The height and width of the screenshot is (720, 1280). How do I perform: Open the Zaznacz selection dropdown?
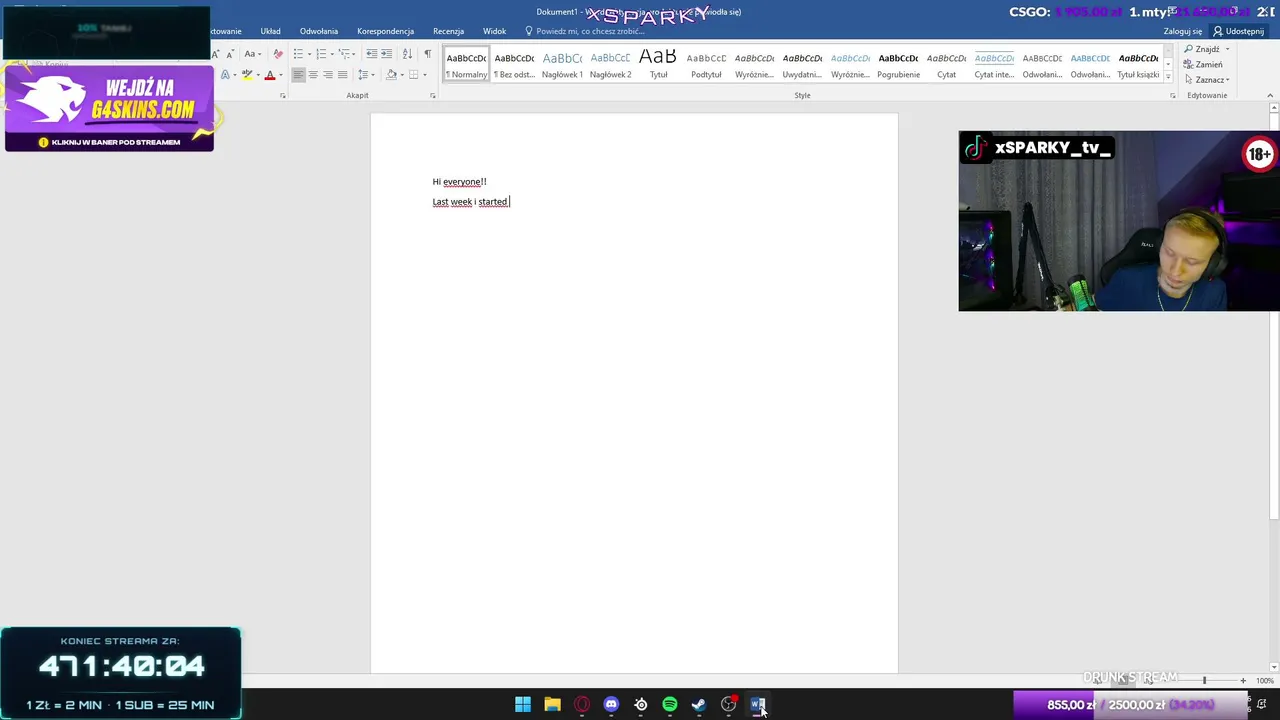click(x=1206, y=80)
